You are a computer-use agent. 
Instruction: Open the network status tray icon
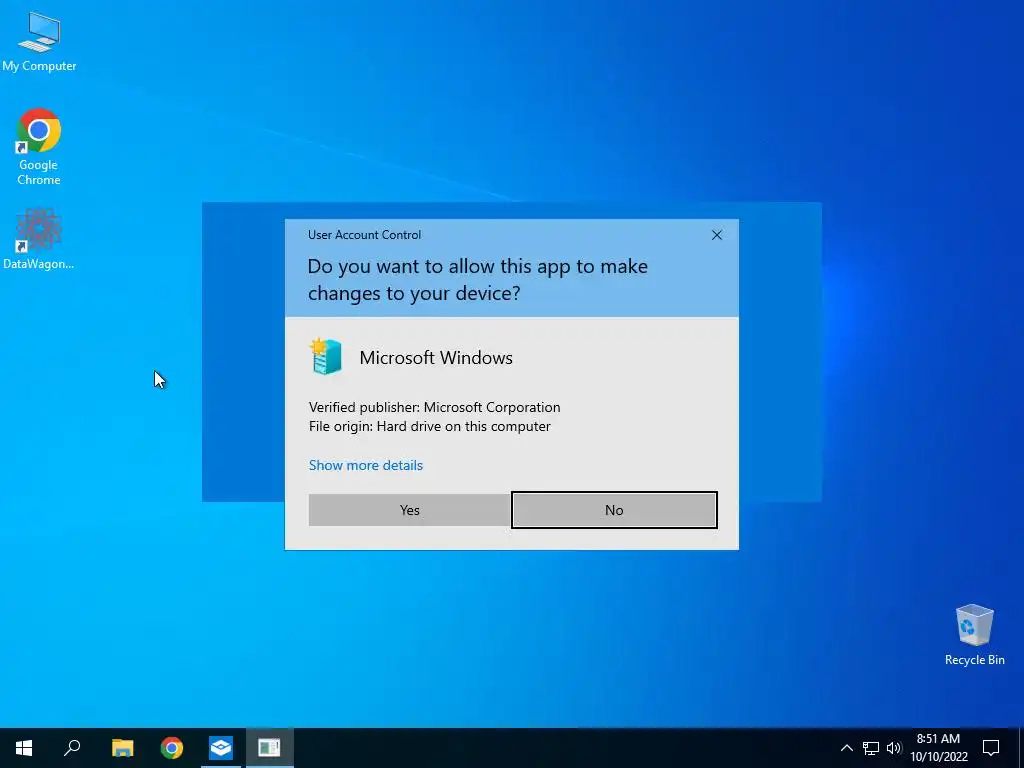(x=871, y=748)
